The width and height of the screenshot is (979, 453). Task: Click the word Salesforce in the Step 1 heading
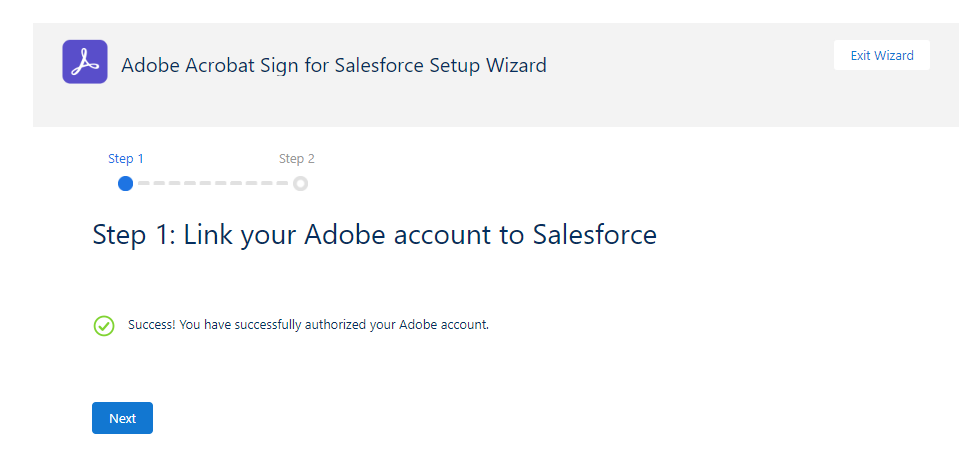click(x=594, y=235)
